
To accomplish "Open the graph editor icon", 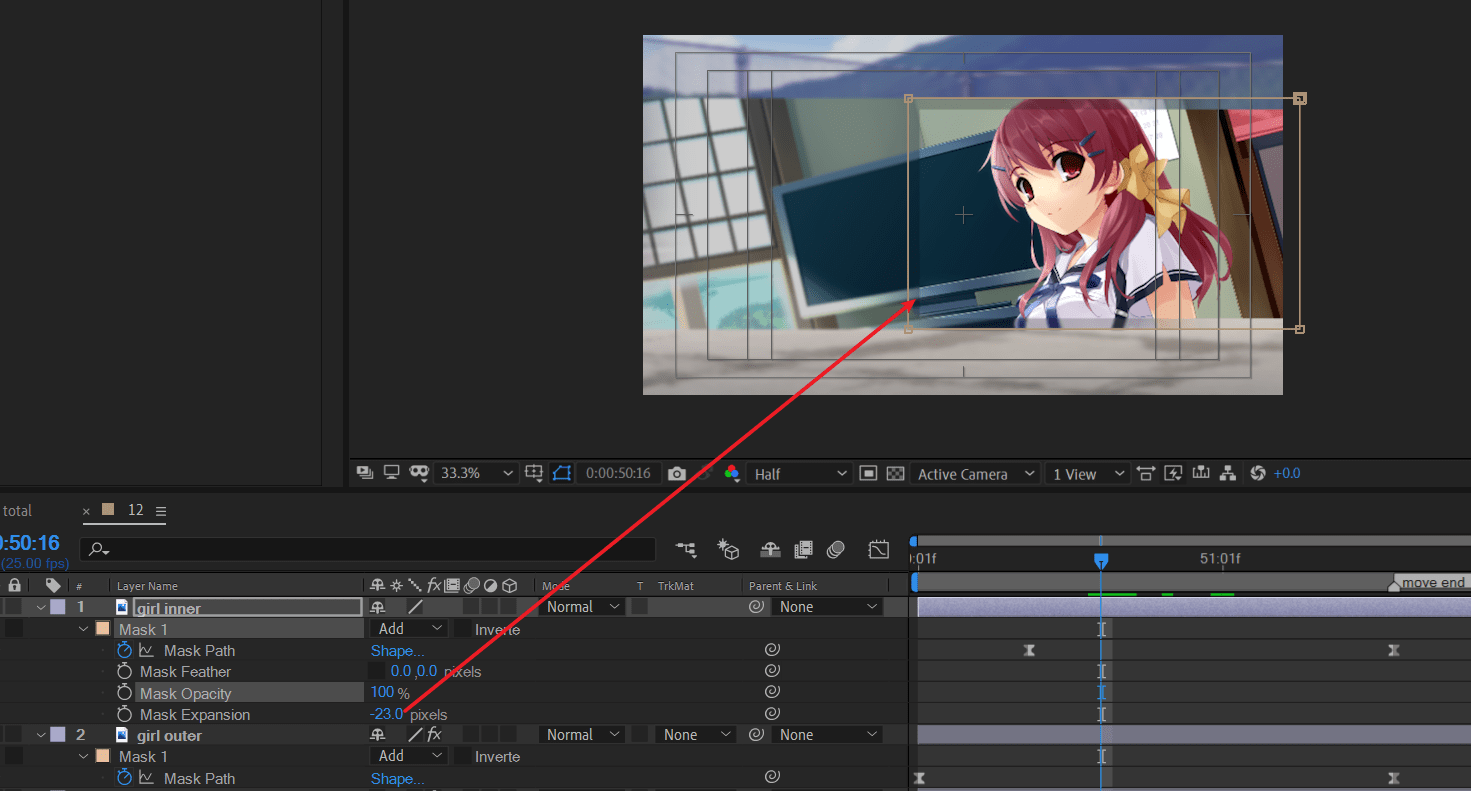I will coord(879,549).
